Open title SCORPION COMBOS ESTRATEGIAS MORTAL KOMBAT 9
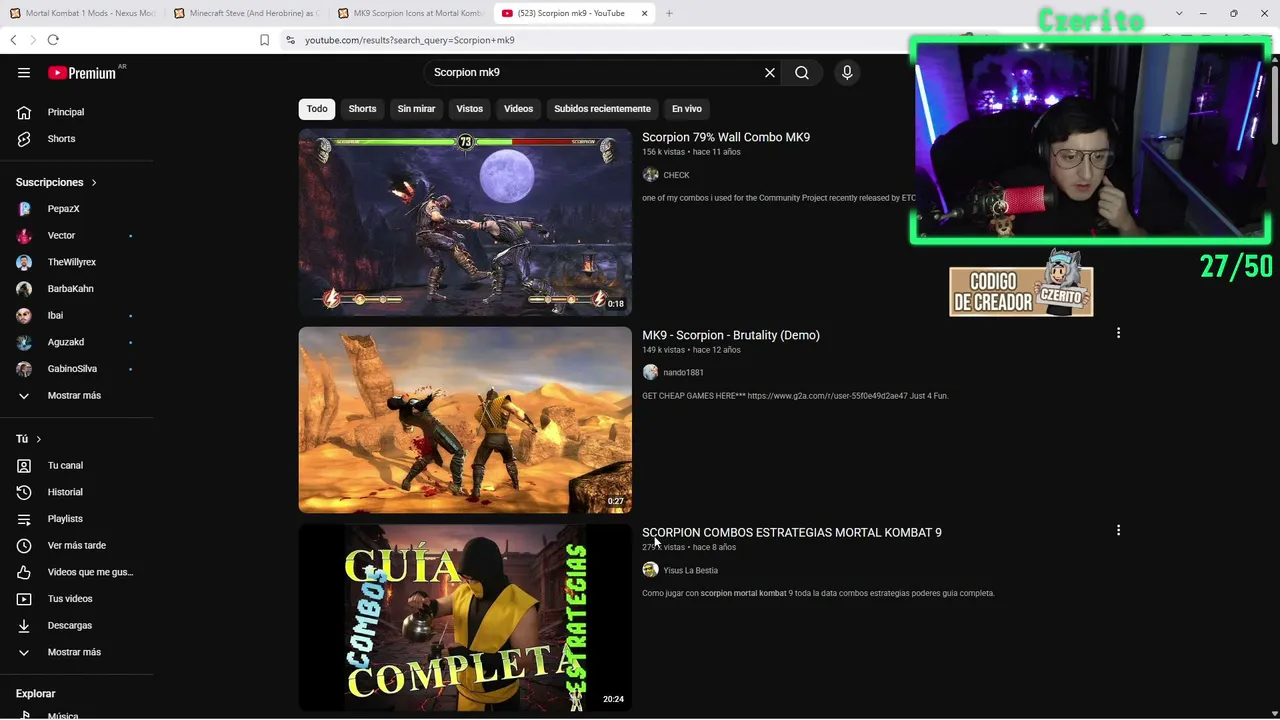 [792, 532]
